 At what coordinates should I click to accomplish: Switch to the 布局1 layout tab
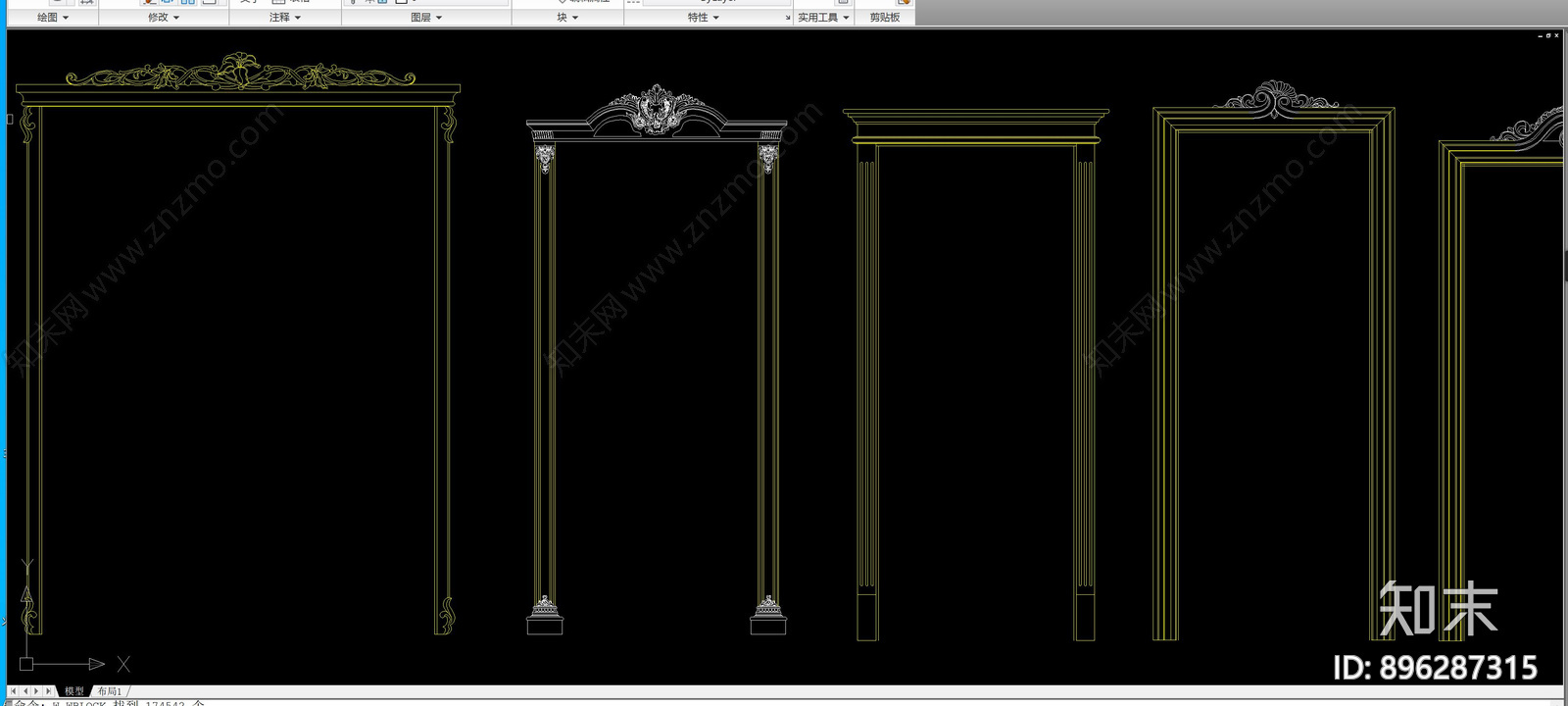[110, 691]
